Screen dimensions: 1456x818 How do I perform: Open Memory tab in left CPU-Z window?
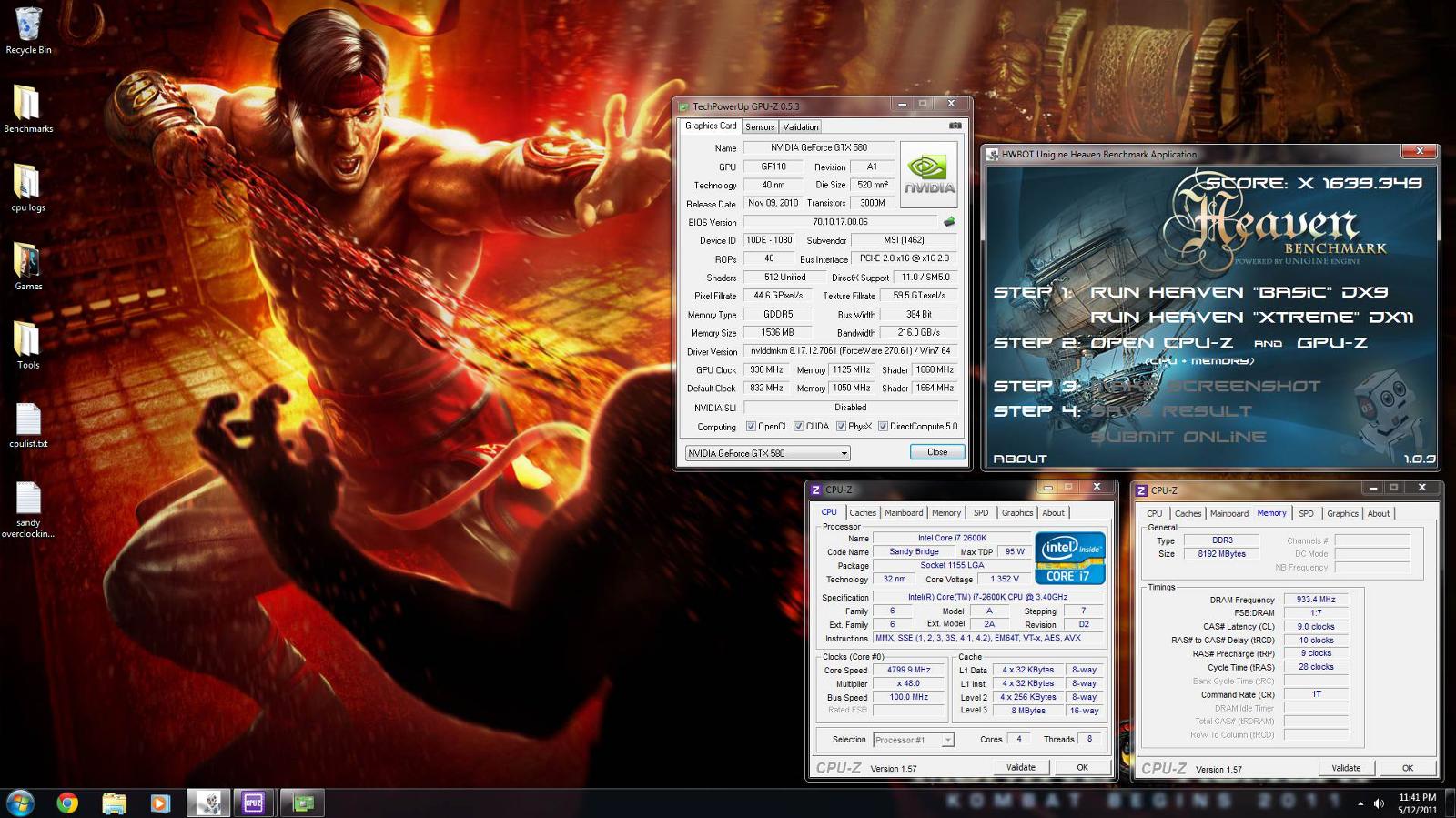[946, 513]
